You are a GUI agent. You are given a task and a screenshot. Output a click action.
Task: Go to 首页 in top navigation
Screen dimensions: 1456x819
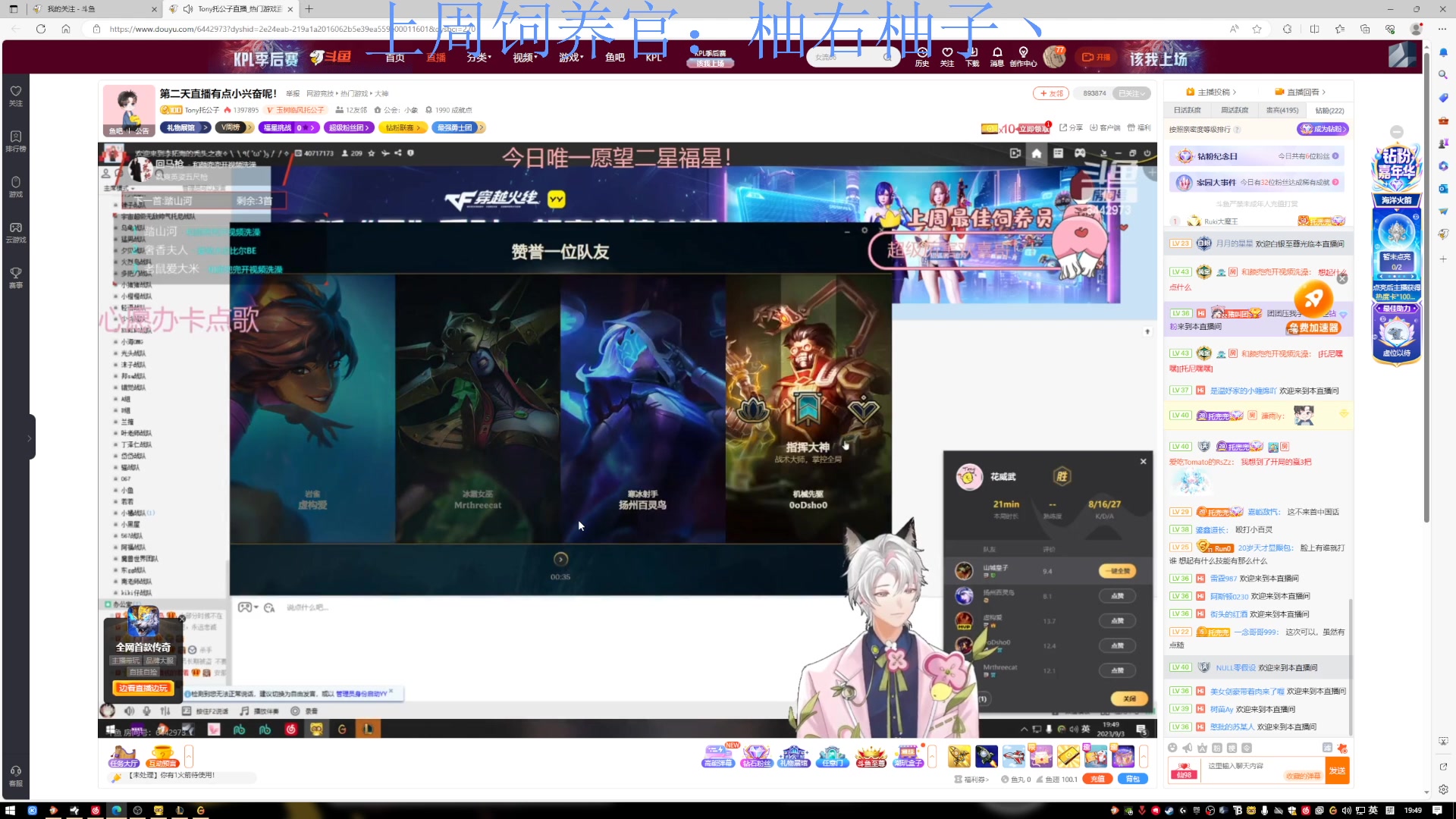395,58
